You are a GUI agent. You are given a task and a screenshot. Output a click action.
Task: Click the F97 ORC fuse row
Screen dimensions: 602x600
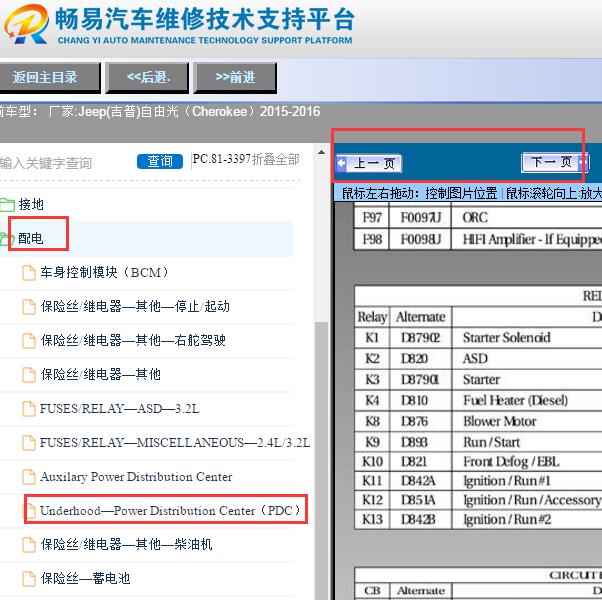click(x=478, y=218)
